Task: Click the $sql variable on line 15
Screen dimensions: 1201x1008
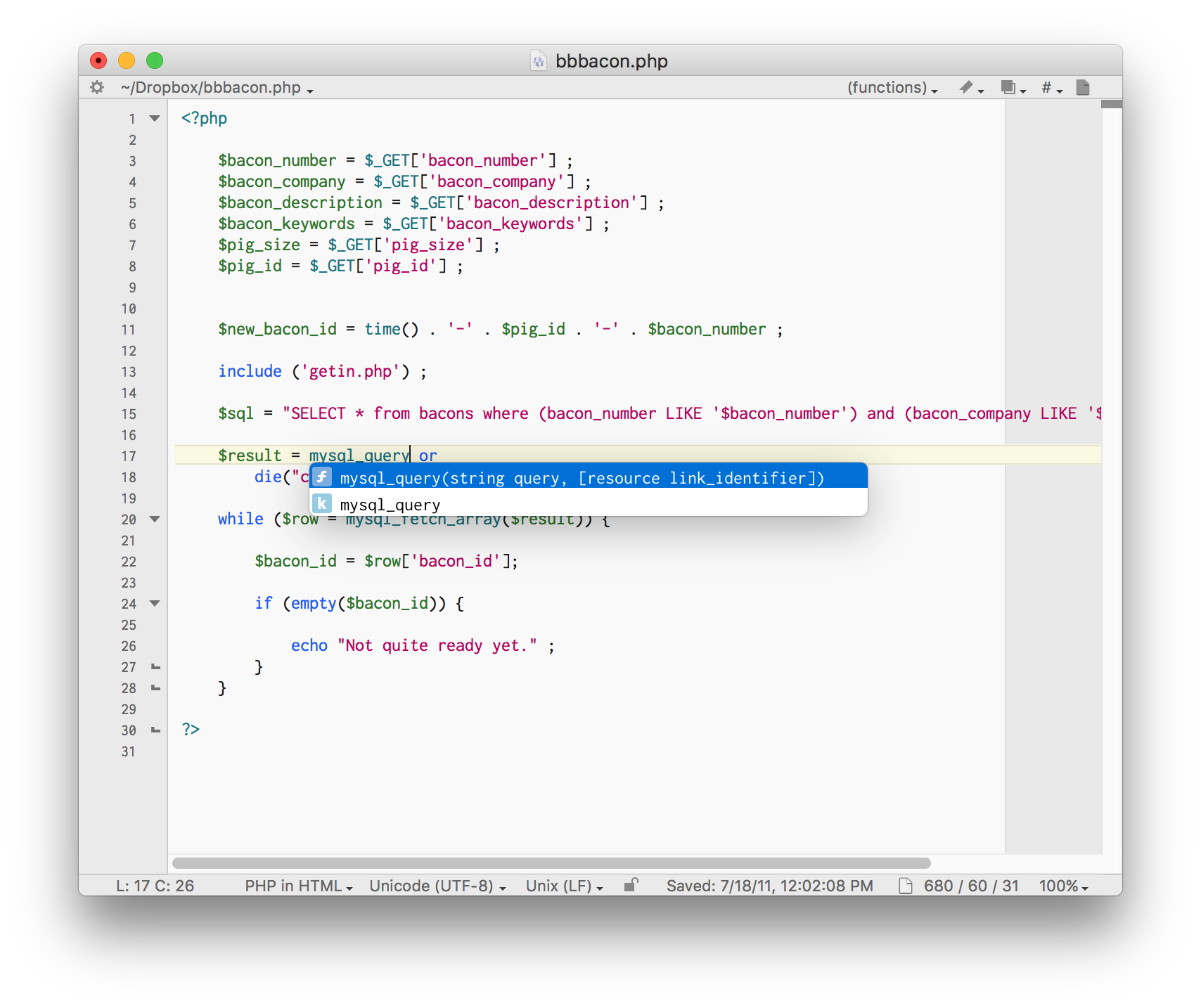Action: coord(236,413)
